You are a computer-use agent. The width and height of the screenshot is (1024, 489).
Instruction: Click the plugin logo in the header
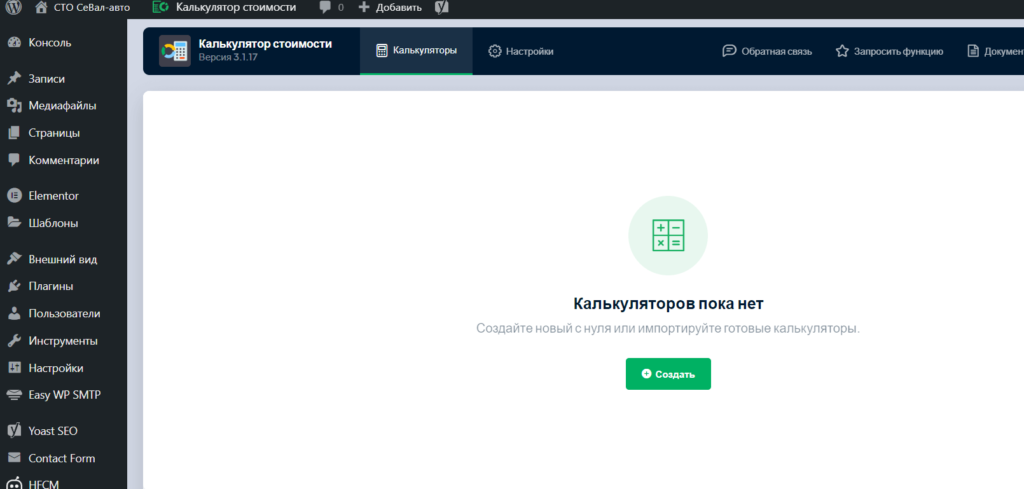(x=175, y=51)
